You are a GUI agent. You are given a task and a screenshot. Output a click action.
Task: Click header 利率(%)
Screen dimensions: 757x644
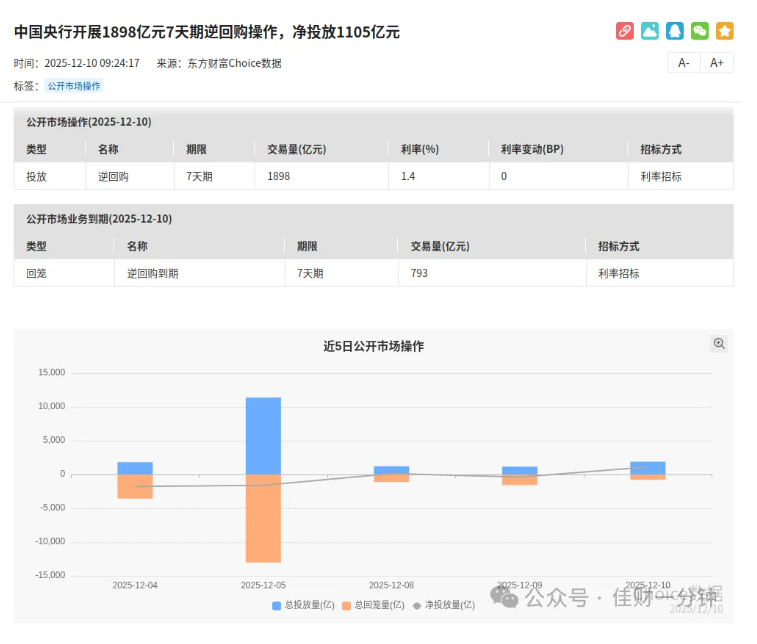coord(420,150)
